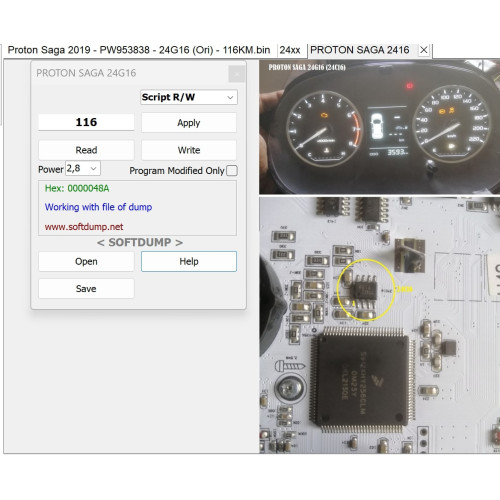This screenshot has width=500, height=500.
Task: Click the Read button
Action: point(86,150)
